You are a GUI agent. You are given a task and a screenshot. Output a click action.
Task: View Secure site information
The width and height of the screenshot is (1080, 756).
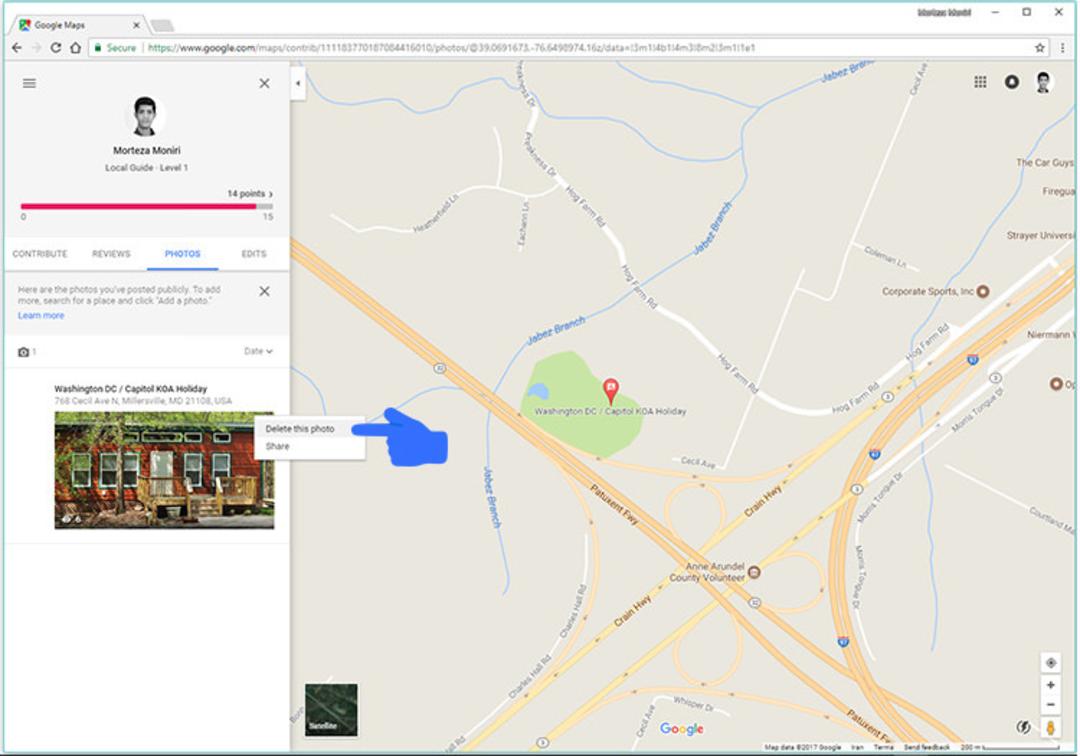(115, 48)
